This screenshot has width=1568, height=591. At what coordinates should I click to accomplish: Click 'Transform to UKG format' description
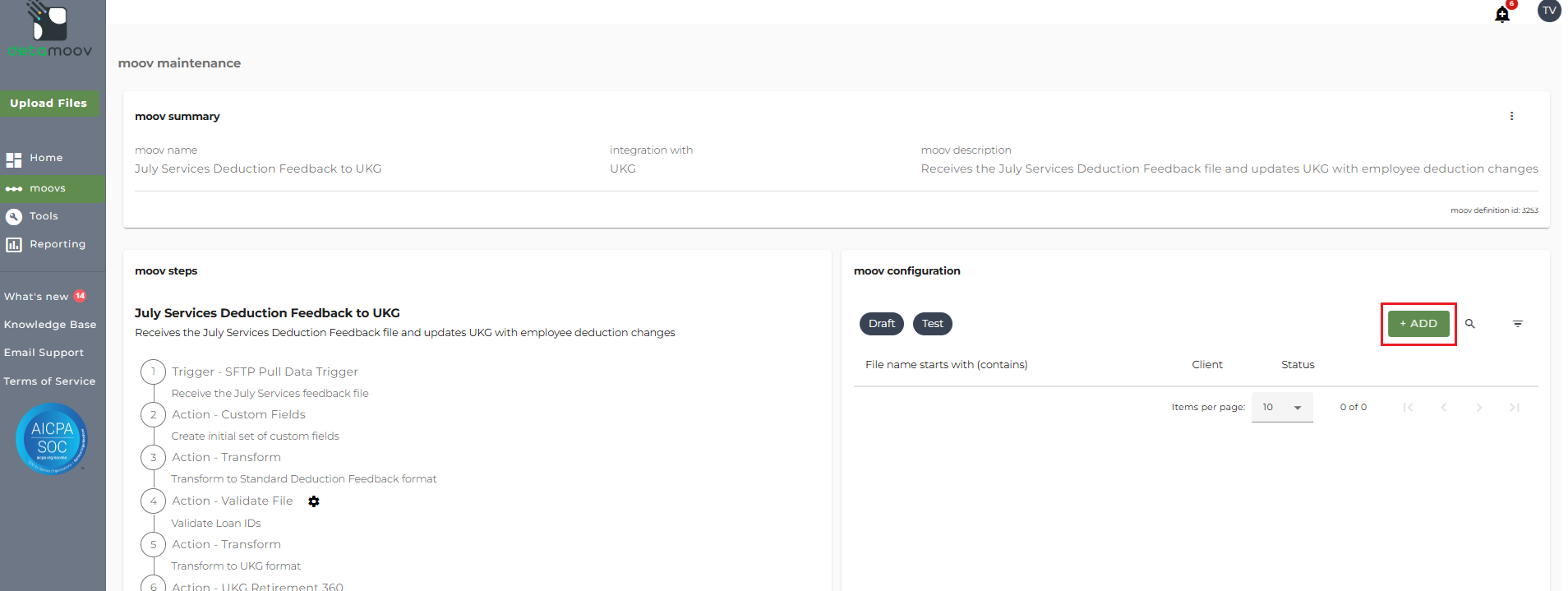pyautogui.click(x=236, y=566)
